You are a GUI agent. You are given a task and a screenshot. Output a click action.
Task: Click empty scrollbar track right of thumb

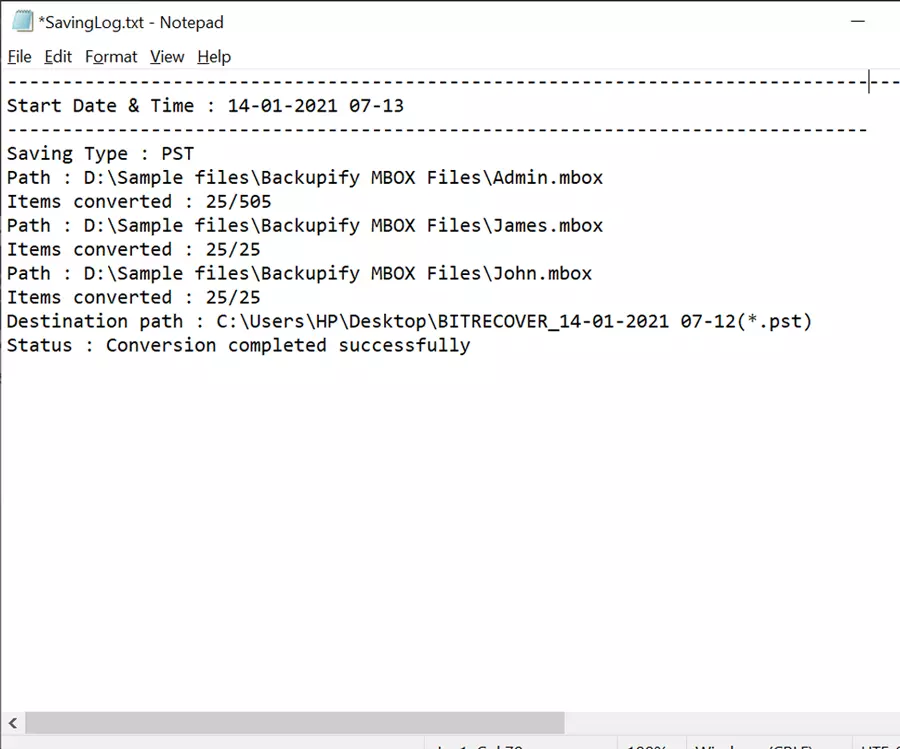(732, 723)
